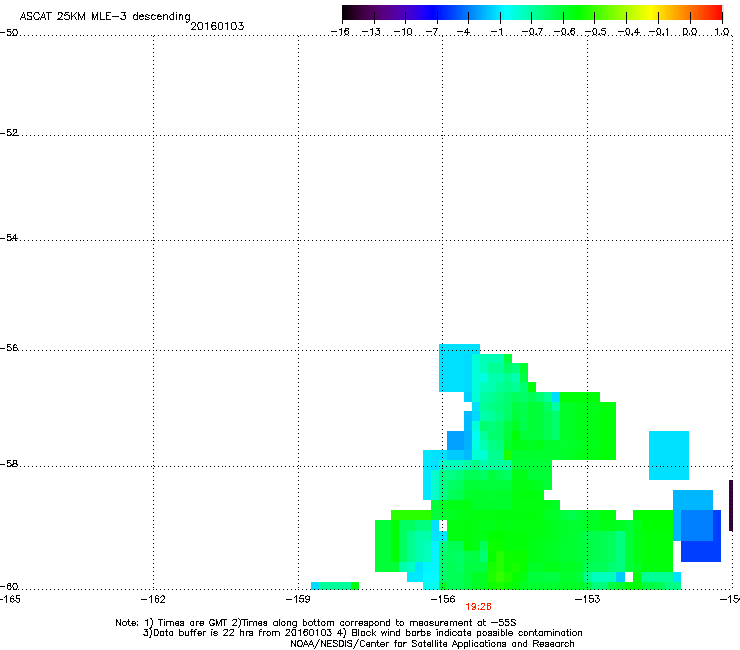Viewport: 740px width, 650px height.
Task: Click the -13 value on the color scale
Action: 371,32
